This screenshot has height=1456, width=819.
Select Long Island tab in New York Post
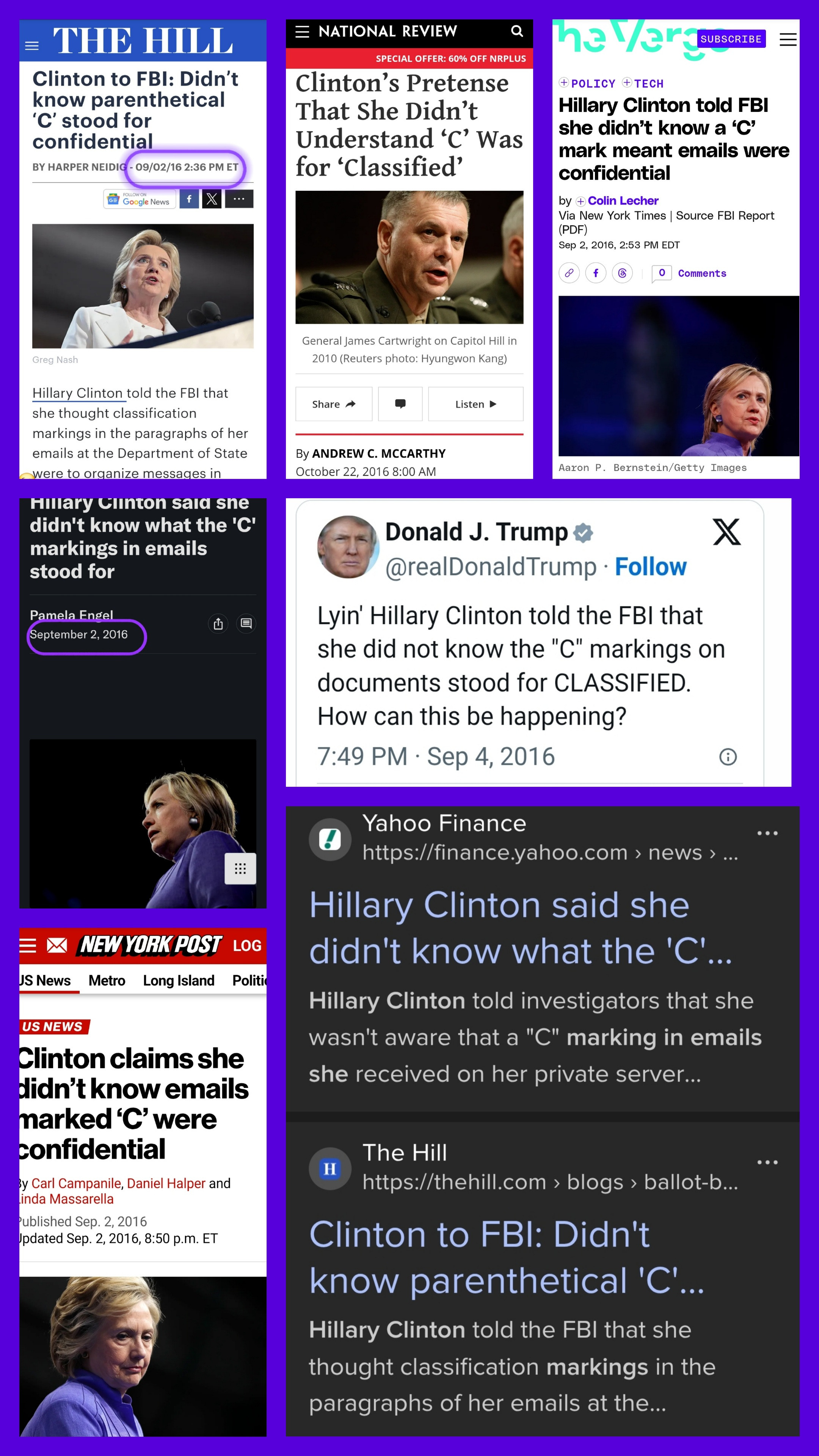(x=179, y=981)
